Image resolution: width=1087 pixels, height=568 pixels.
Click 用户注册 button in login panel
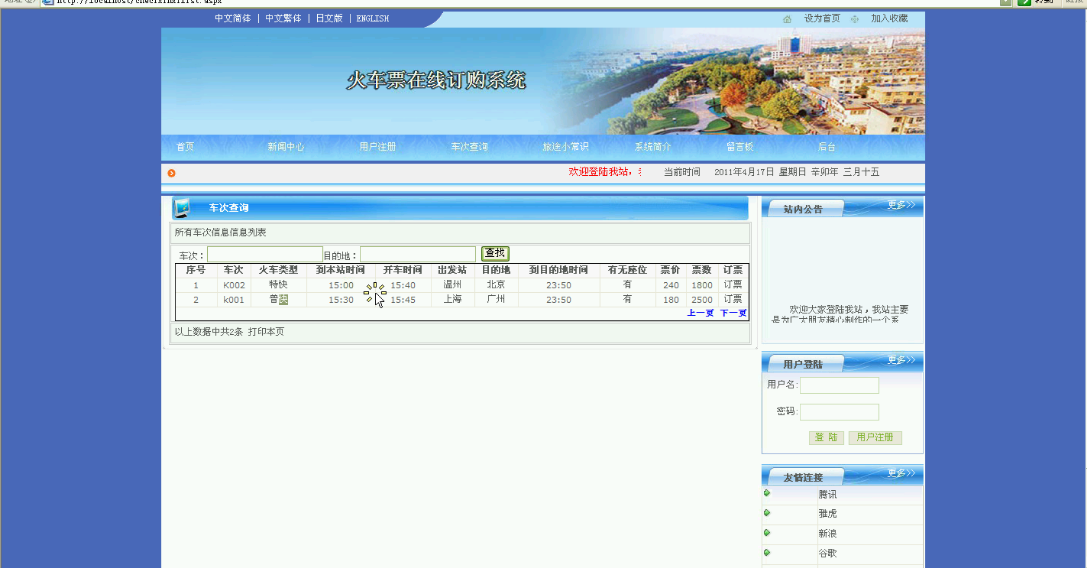(x=875, y=438)
